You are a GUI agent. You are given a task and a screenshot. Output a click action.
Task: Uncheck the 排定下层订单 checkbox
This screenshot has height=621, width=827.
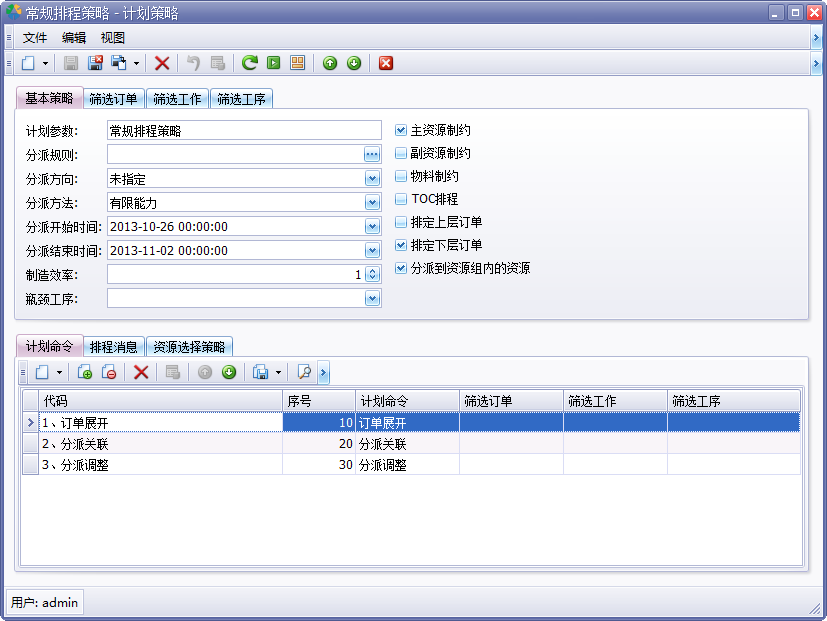401,245
